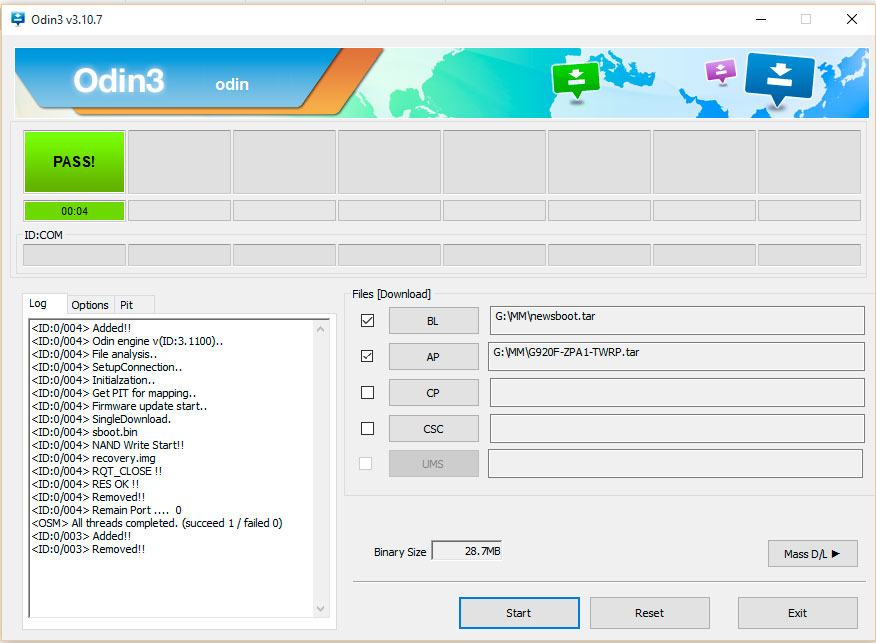Open Mass D/L mode
The height and width of the screenshot is (643, 876).
coord(812,554)
